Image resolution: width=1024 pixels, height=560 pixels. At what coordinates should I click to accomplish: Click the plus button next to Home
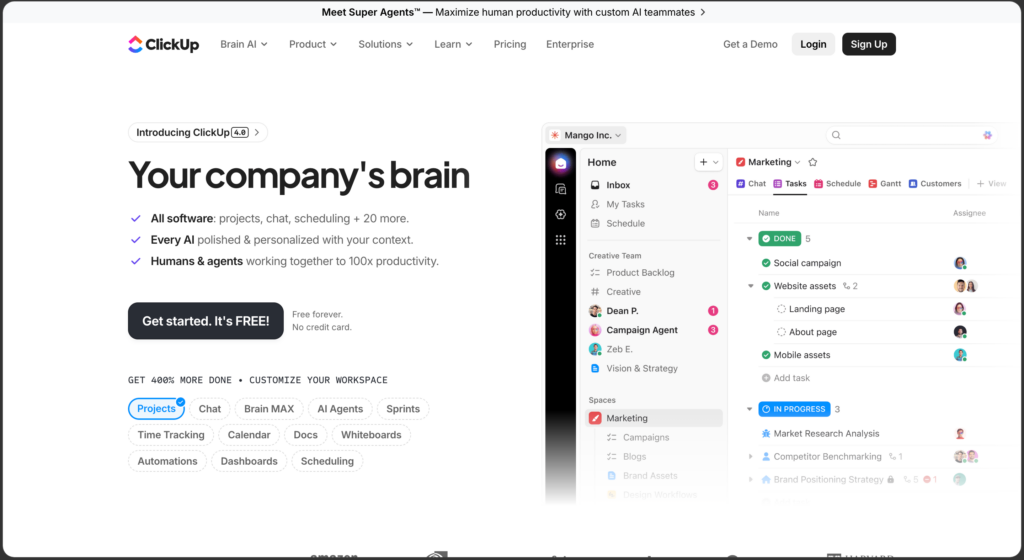(x=703, y=162)
